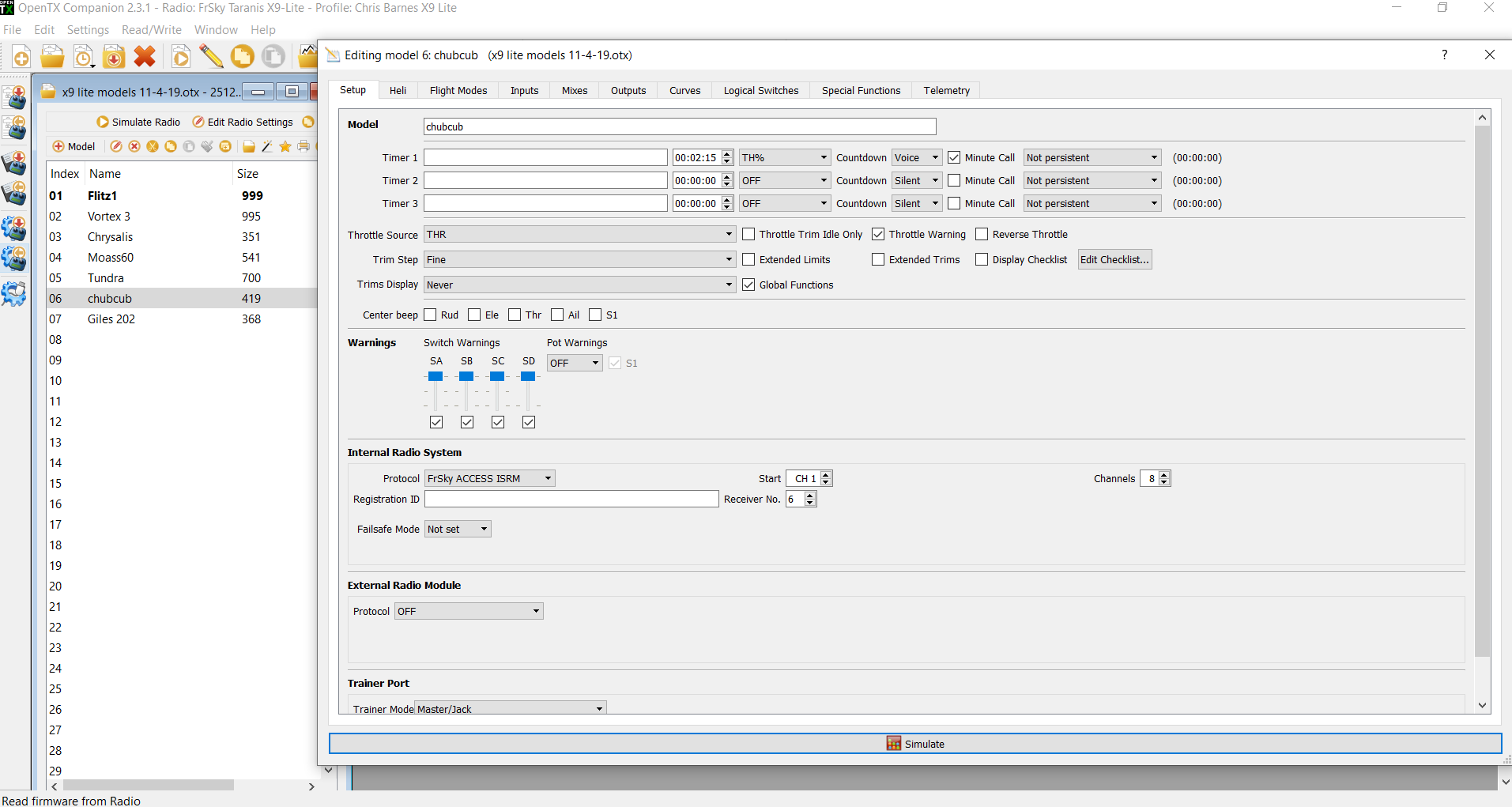
Task: Click the printer icon in model toolbar
Action: tap(303, 146)
